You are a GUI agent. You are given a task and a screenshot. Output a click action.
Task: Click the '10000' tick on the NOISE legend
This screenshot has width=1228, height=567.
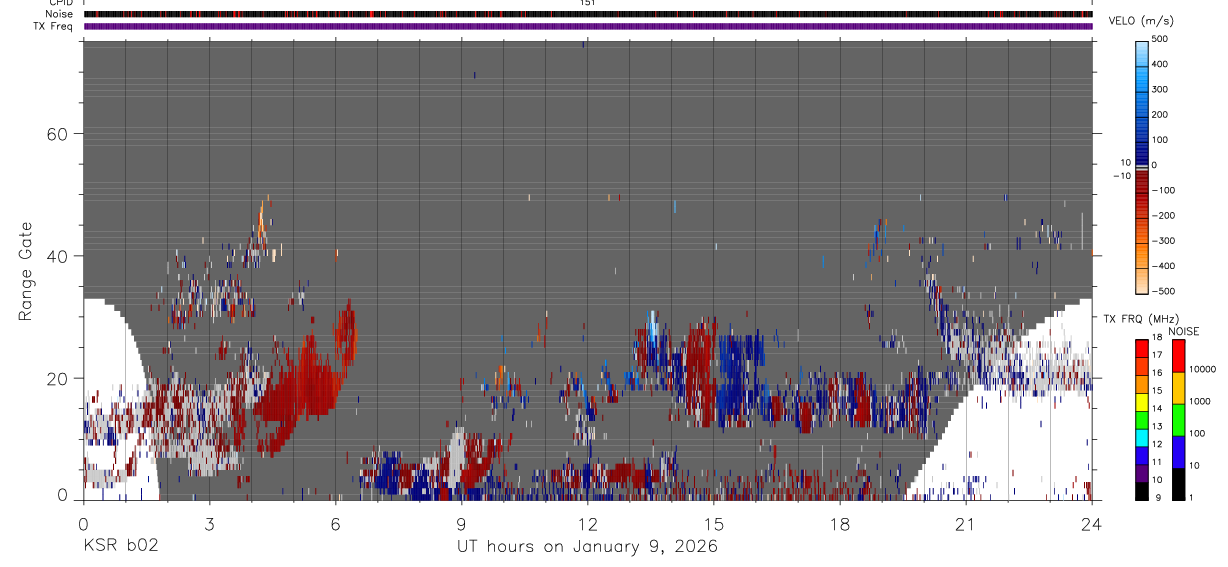pos(1203,369)
